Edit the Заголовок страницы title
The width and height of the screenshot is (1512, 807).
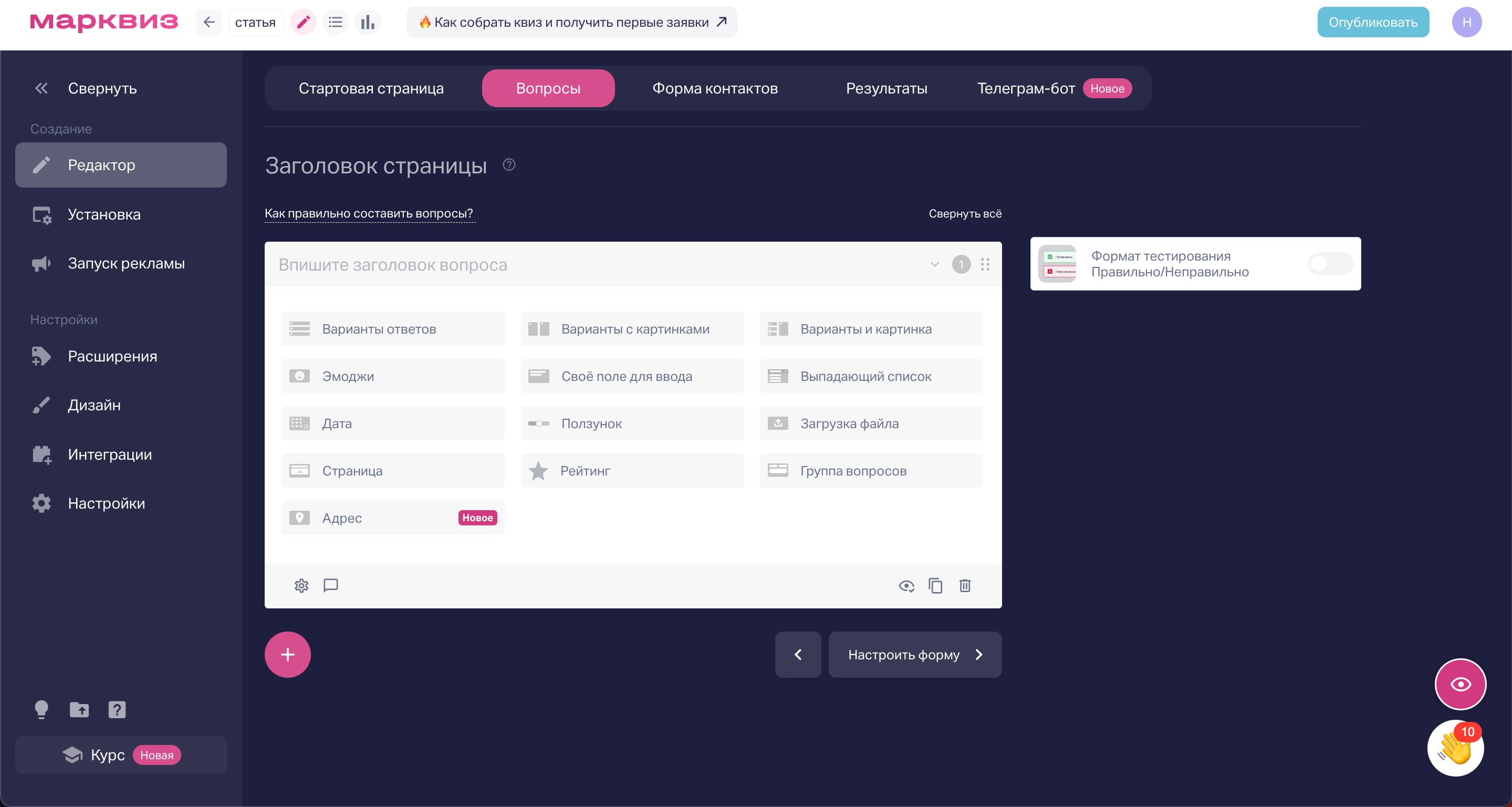click(x=376, y=165)
